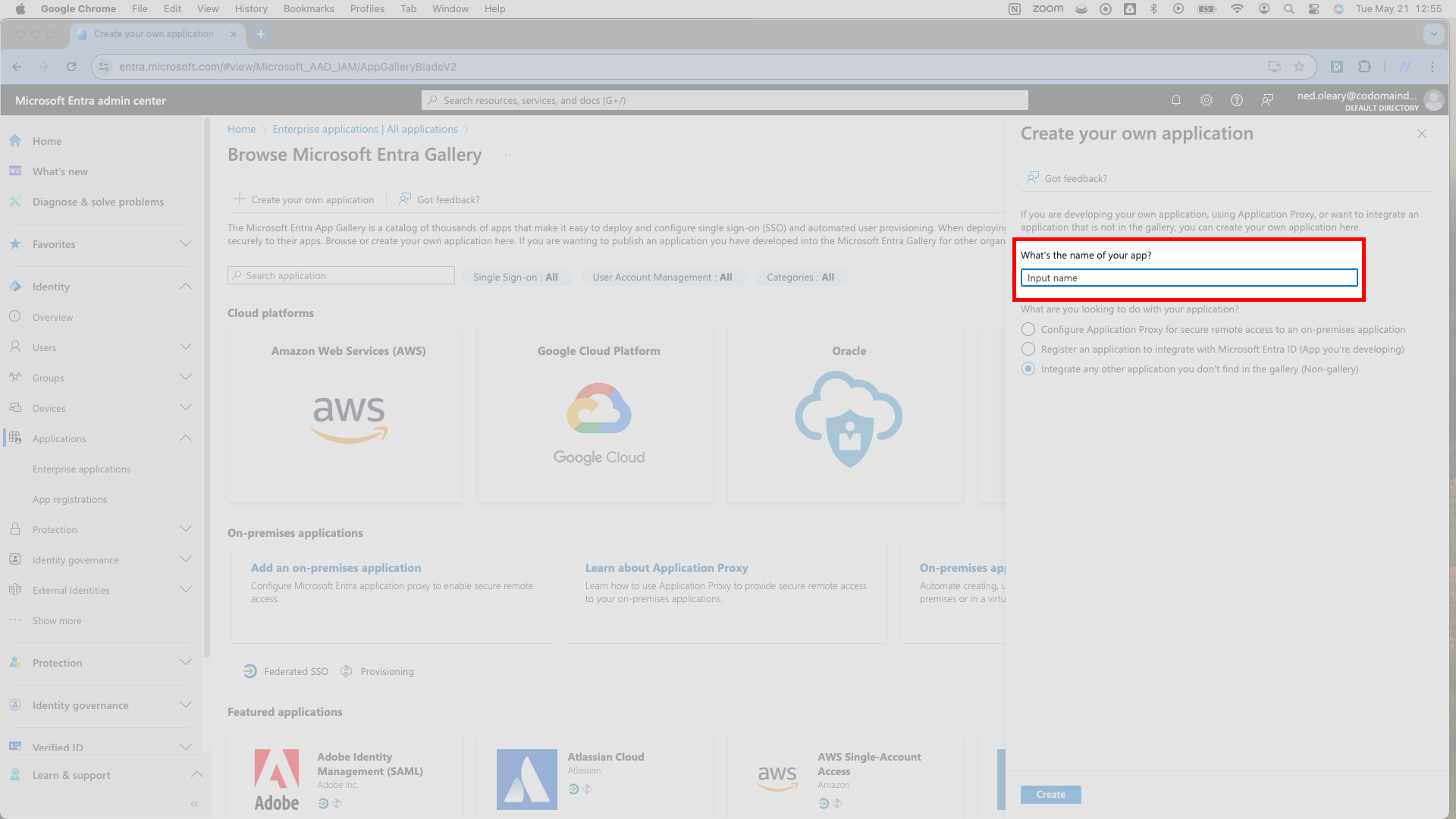
Task: Select Configure Application Proxy radio option
Action: tap(1028, 329)
